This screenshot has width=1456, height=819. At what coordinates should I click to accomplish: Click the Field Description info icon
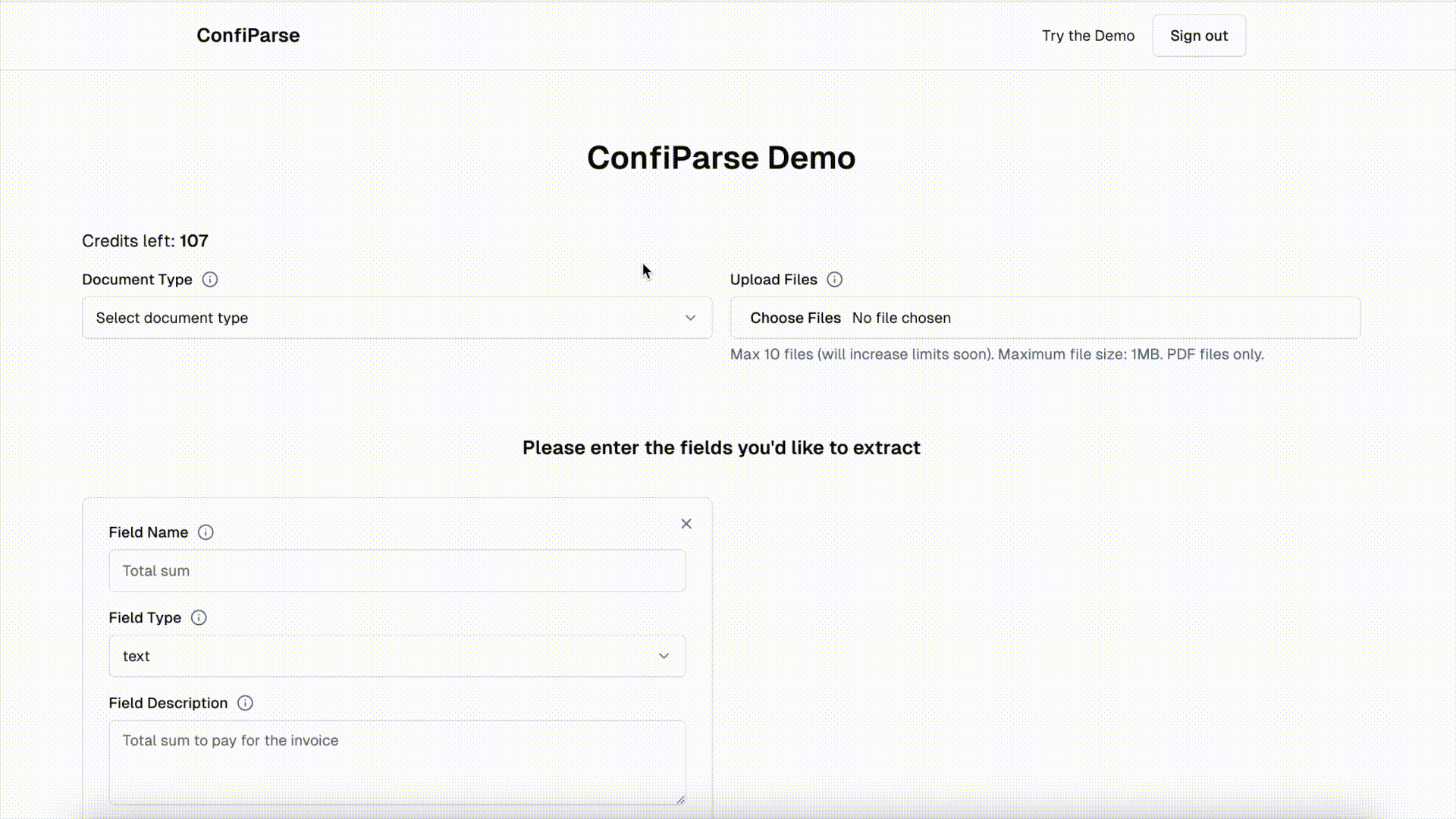[x=245, y=703]
